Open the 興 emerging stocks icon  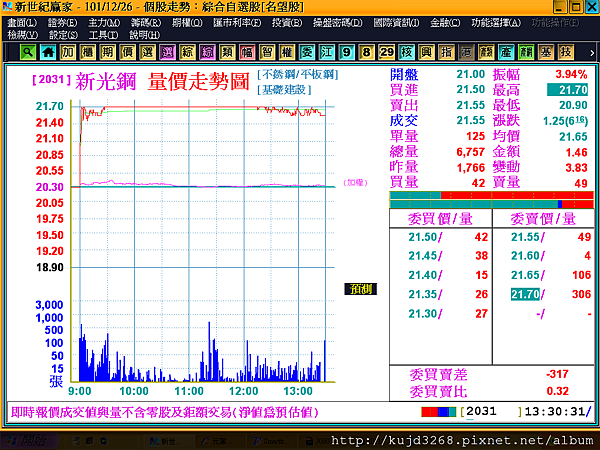click(x=426, y=52)
